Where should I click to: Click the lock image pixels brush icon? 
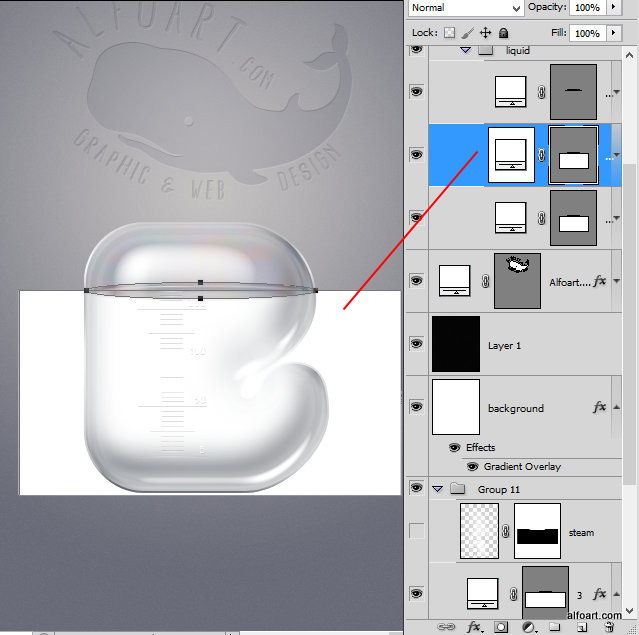tap(467, 33)
